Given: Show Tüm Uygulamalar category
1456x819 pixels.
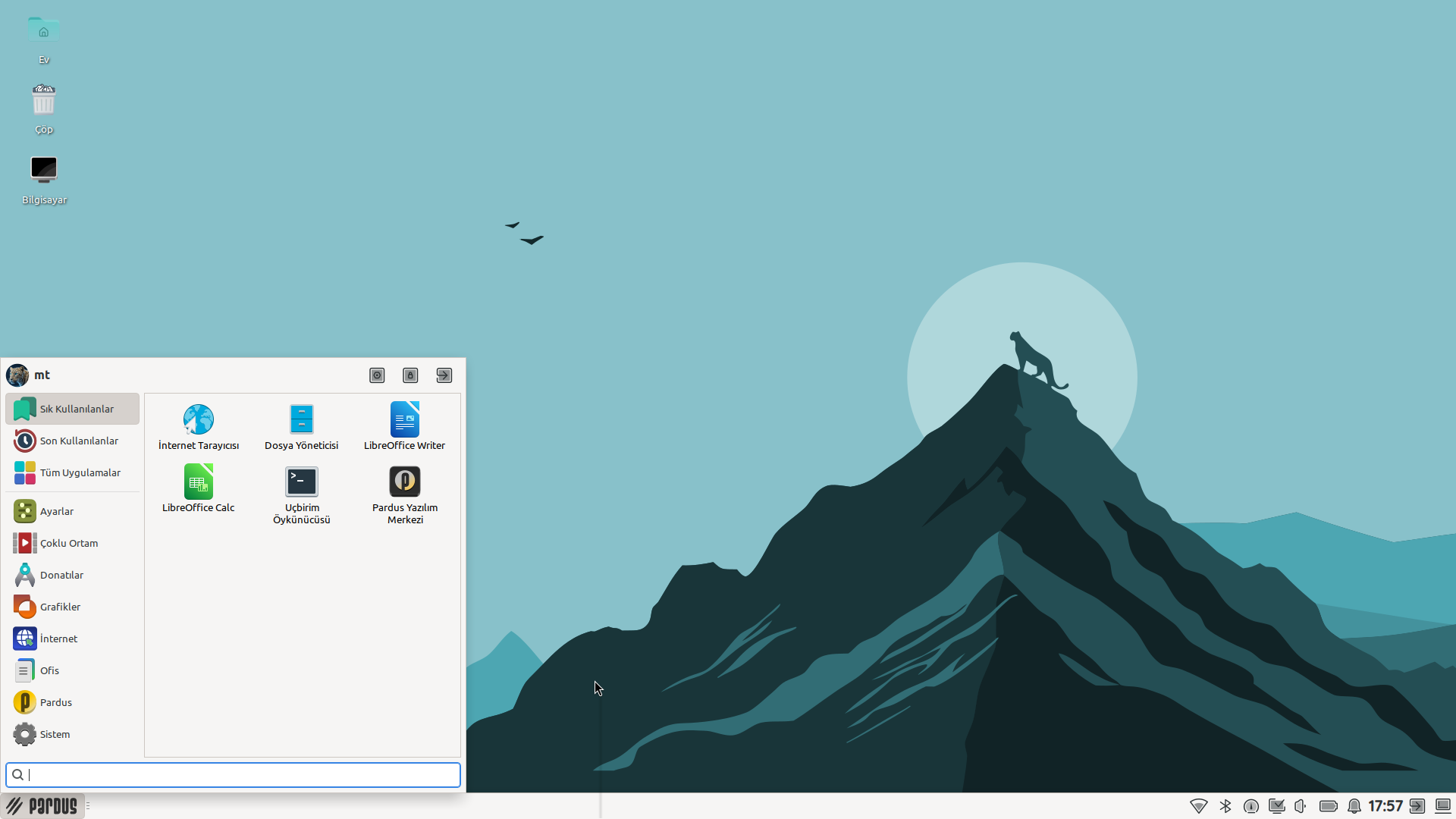Looking at the screenshot, I should [72, 472].
